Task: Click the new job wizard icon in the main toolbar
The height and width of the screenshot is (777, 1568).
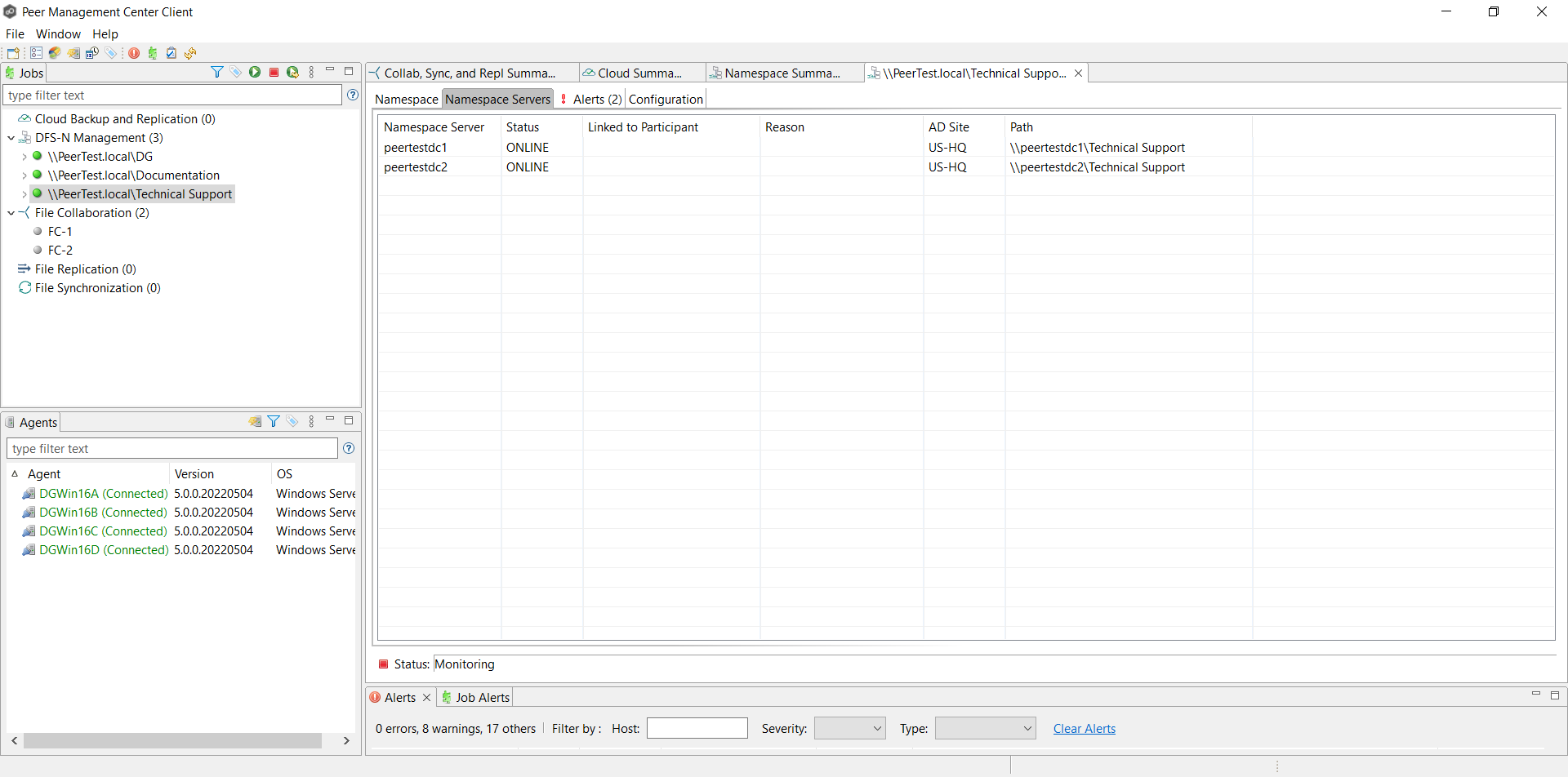Action: tap(13, 53)
